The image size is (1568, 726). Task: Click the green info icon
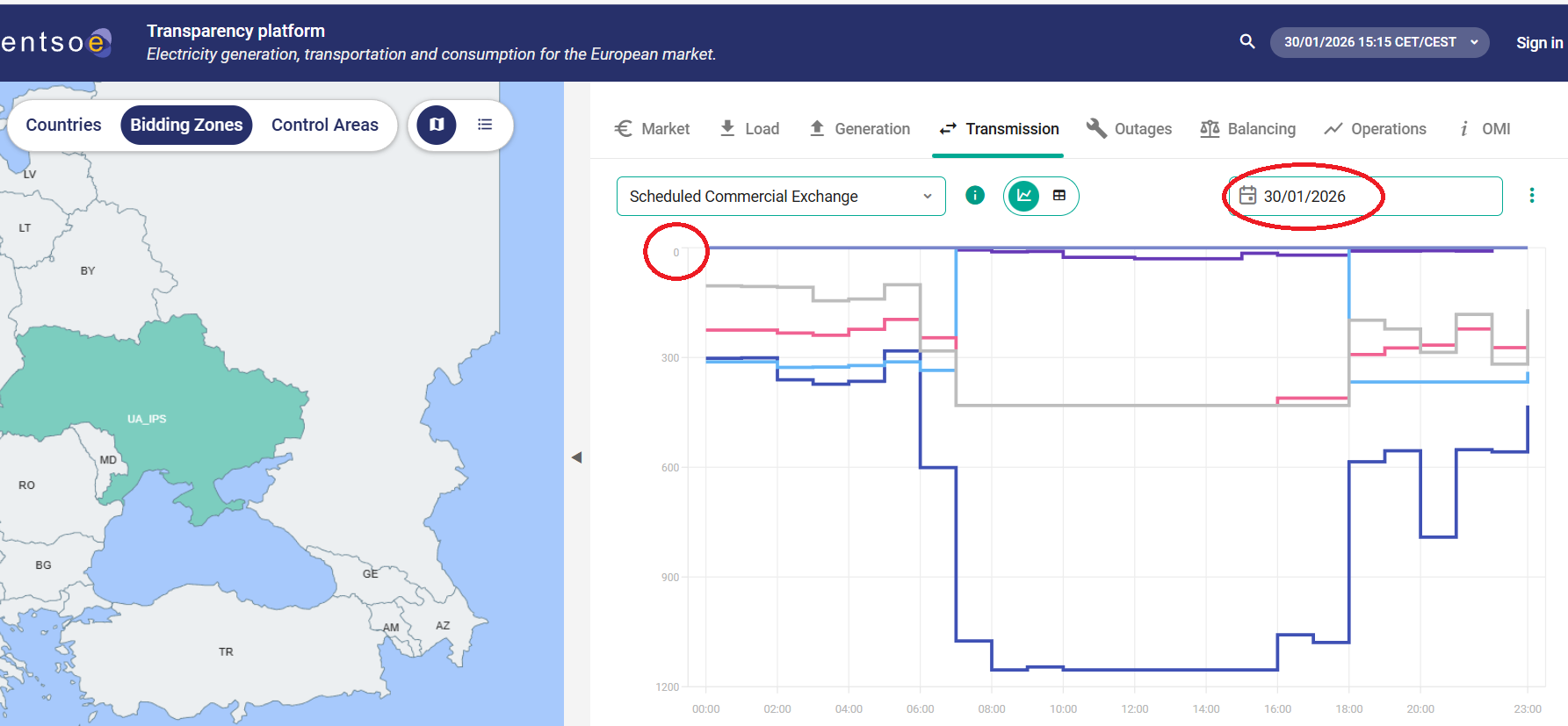coord(975,196)
